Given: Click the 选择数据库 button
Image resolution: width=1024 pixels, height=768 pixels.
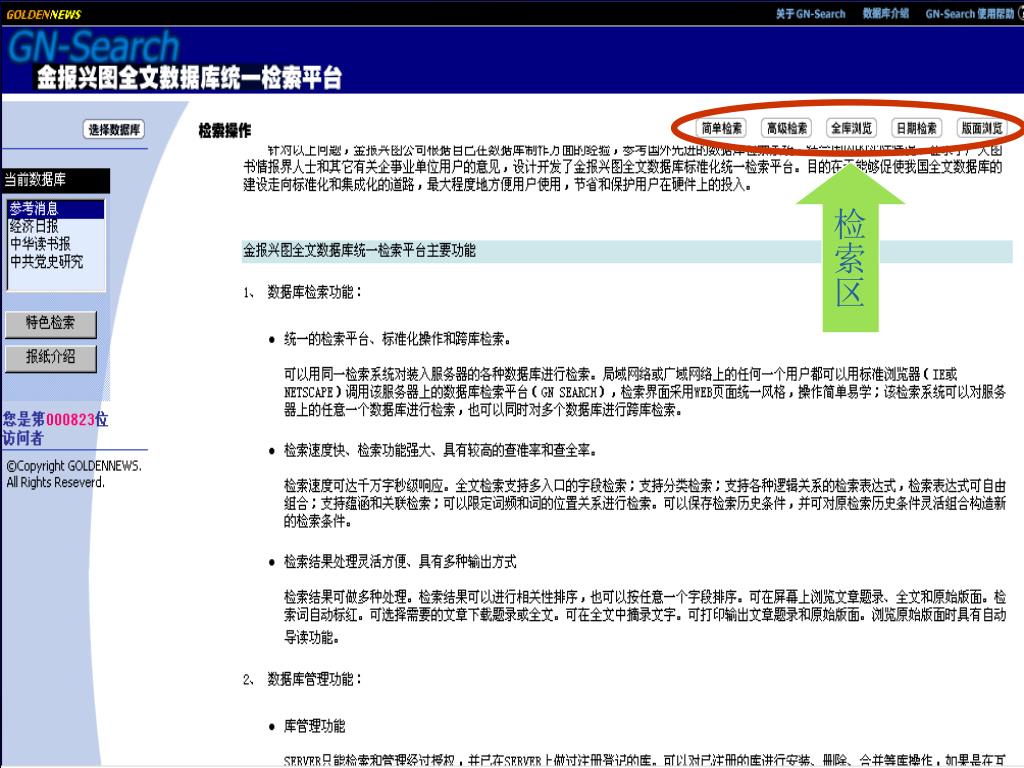Looking at the screenshot, I should click(x=114, y=129).
